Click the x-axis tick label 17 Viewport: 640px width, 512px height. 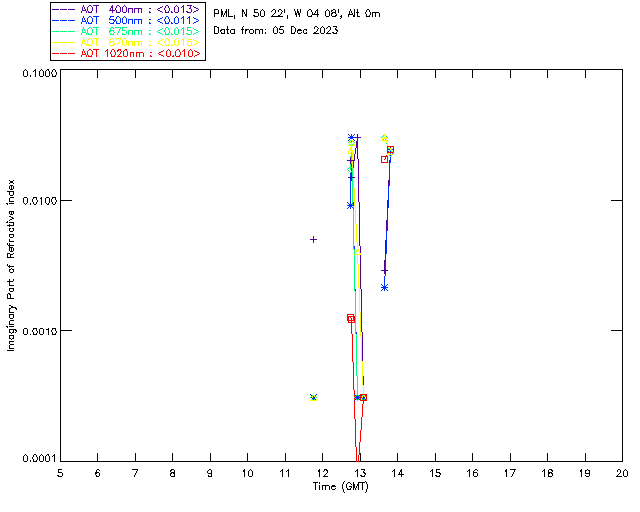pos(510,473)
